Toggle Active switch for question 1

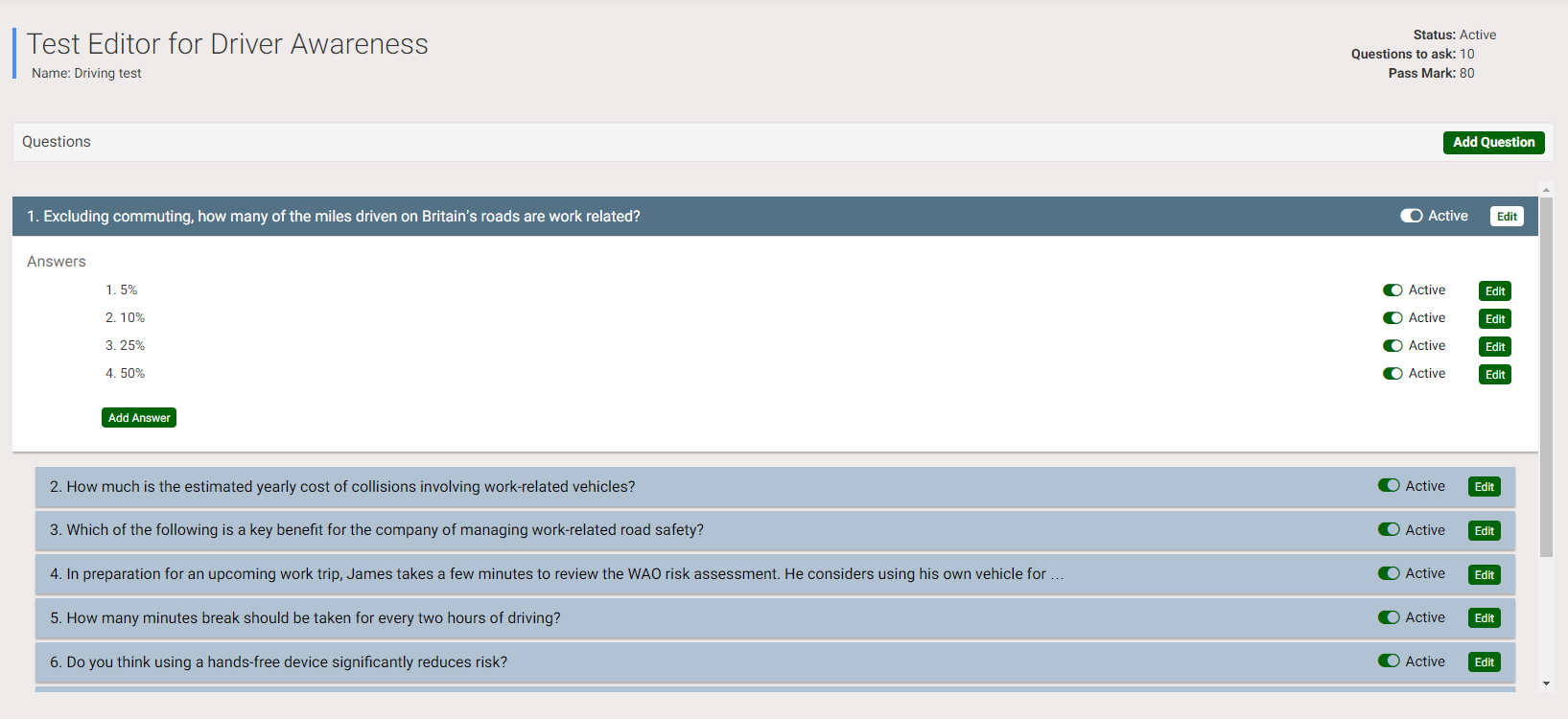click(1411, 217)
